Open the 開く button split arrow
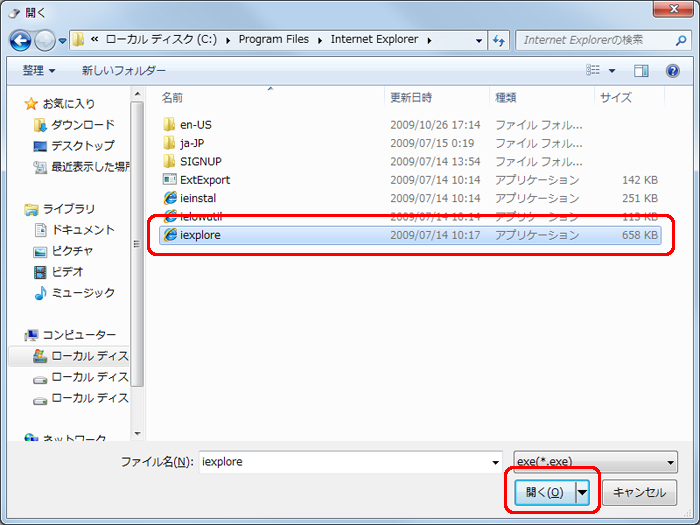 (583, 493)
